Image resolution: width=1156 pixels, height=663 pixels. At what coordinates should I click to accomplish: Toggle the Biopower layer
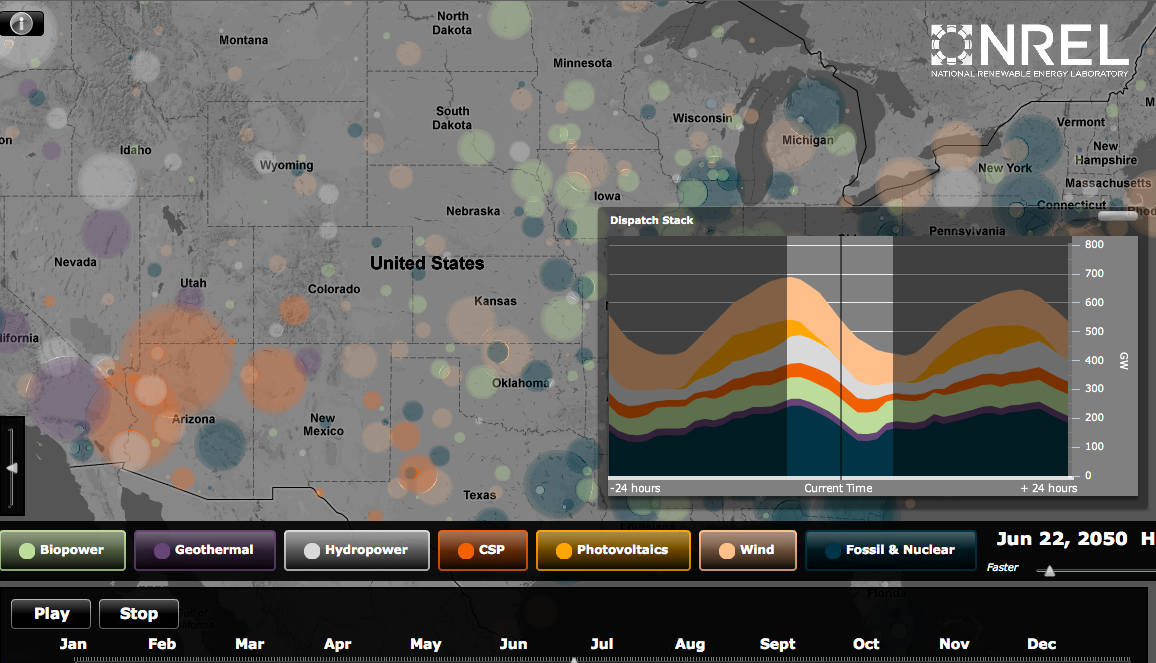tap(63, 550)
